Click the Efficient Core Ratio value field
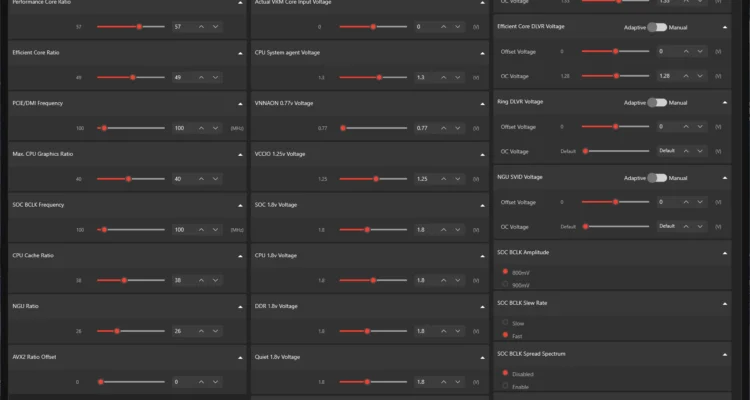Screen dimensions: 750x400 (x=184, y=78)
